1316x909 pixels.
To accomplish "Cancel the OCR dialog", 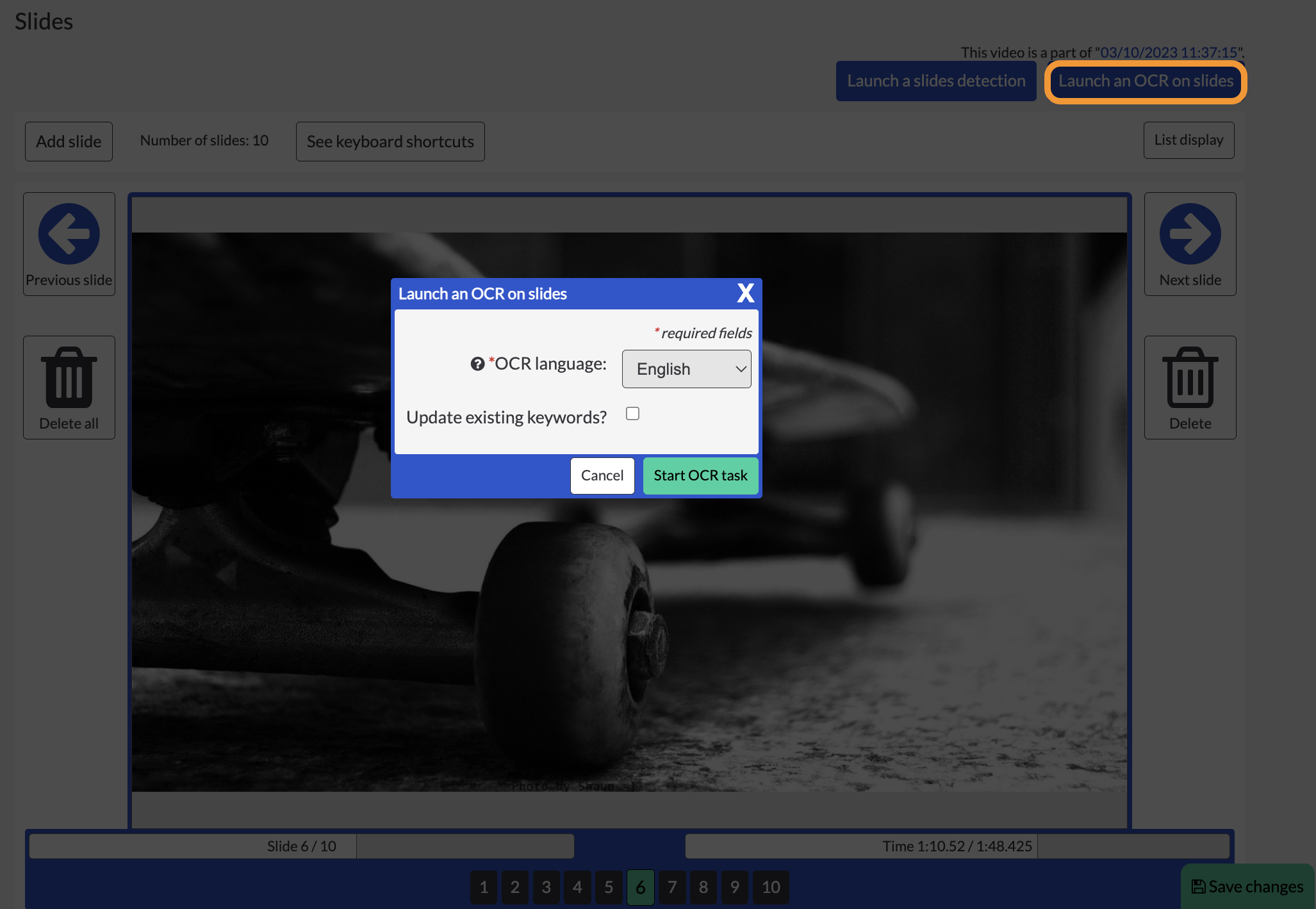I will coord(602,475).
